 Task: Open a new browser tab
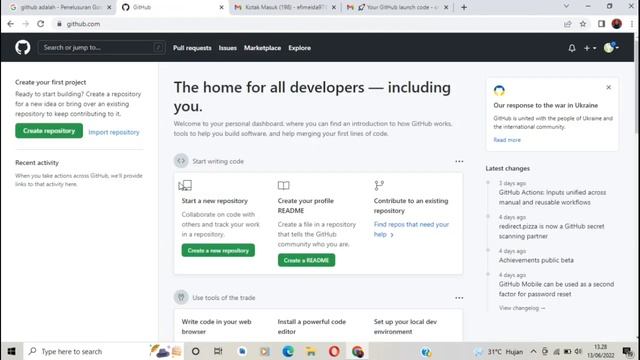click(464, 7)
